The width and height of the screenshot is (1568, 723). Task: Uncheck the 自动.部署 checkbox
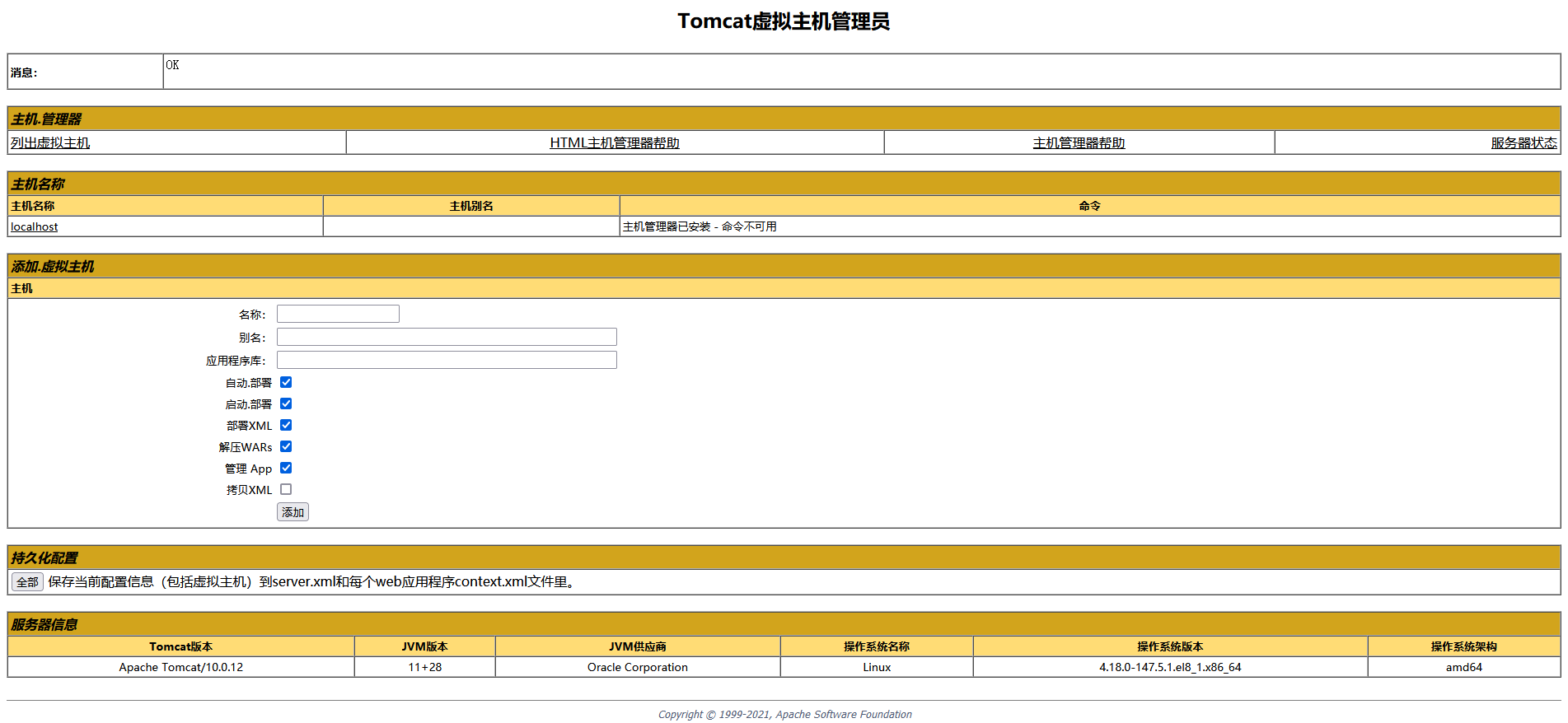[286, 382]
